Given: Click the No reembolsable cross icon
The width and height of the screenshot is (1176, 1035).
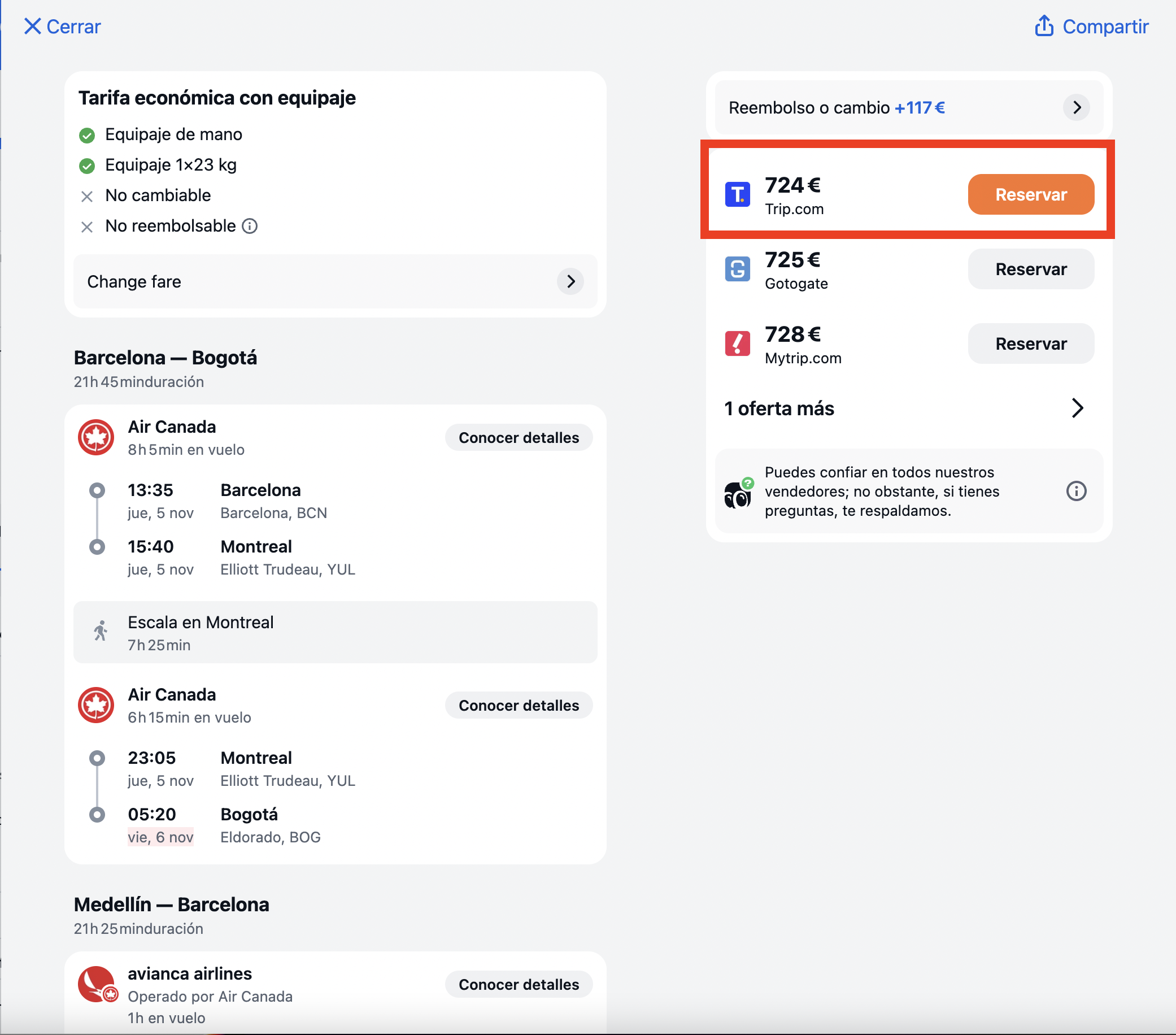Looking at the screenshot, I should 87,227.
